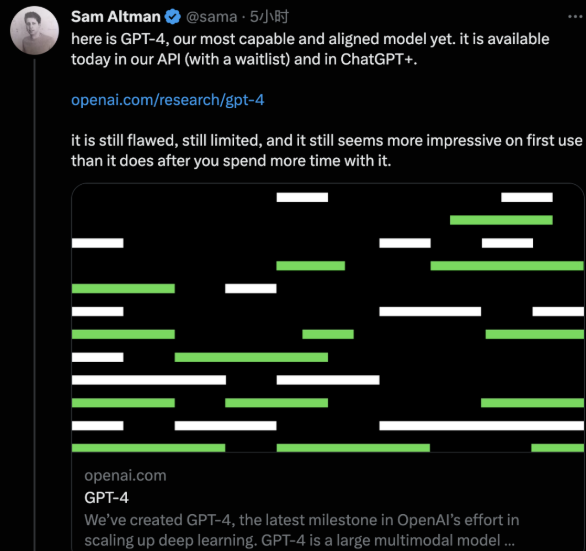Click "scaling up deep learning" card text
586x551 pixels.
(x=171, y=541)
